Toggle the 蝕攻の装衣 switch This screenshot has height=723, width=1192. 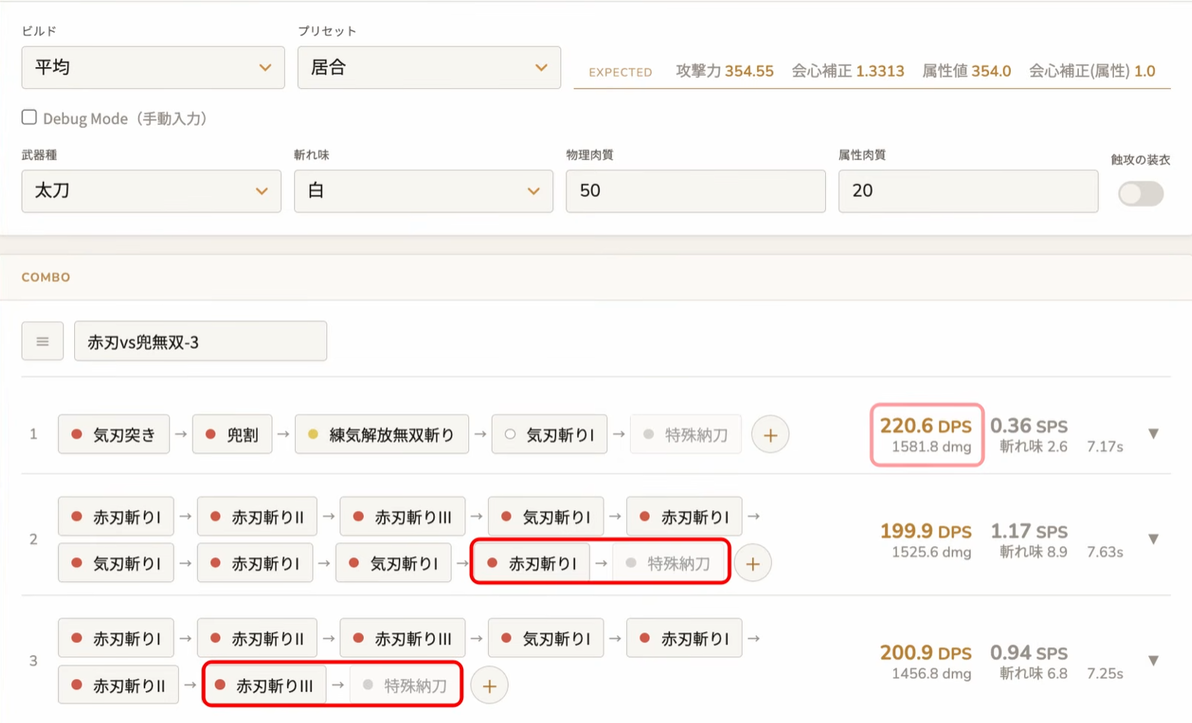1140,193
